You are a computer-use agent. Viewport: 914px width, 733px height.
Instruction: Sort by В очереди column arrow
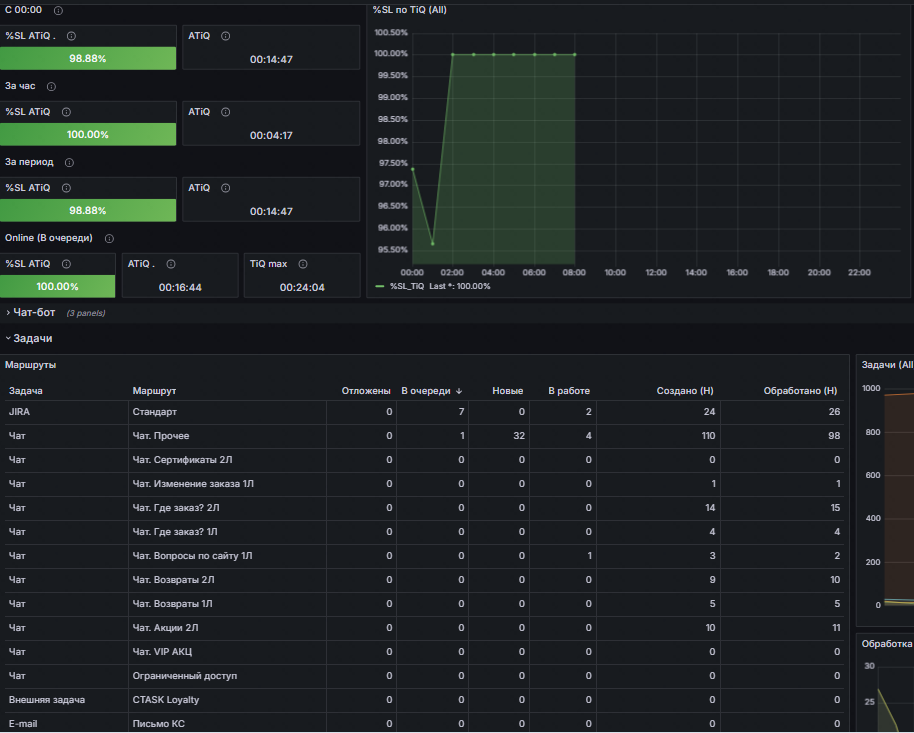459,391
